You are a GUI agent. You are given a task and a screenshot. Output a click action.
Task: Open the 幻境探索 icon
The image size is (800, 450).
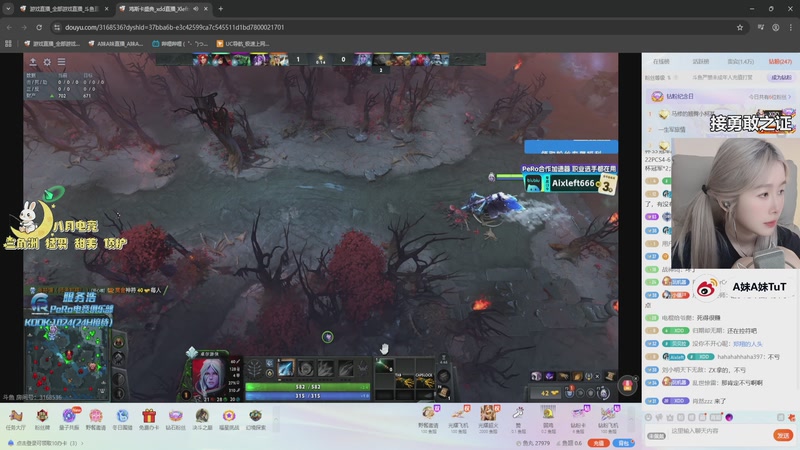pyautogui.click(x=256, y=420)
